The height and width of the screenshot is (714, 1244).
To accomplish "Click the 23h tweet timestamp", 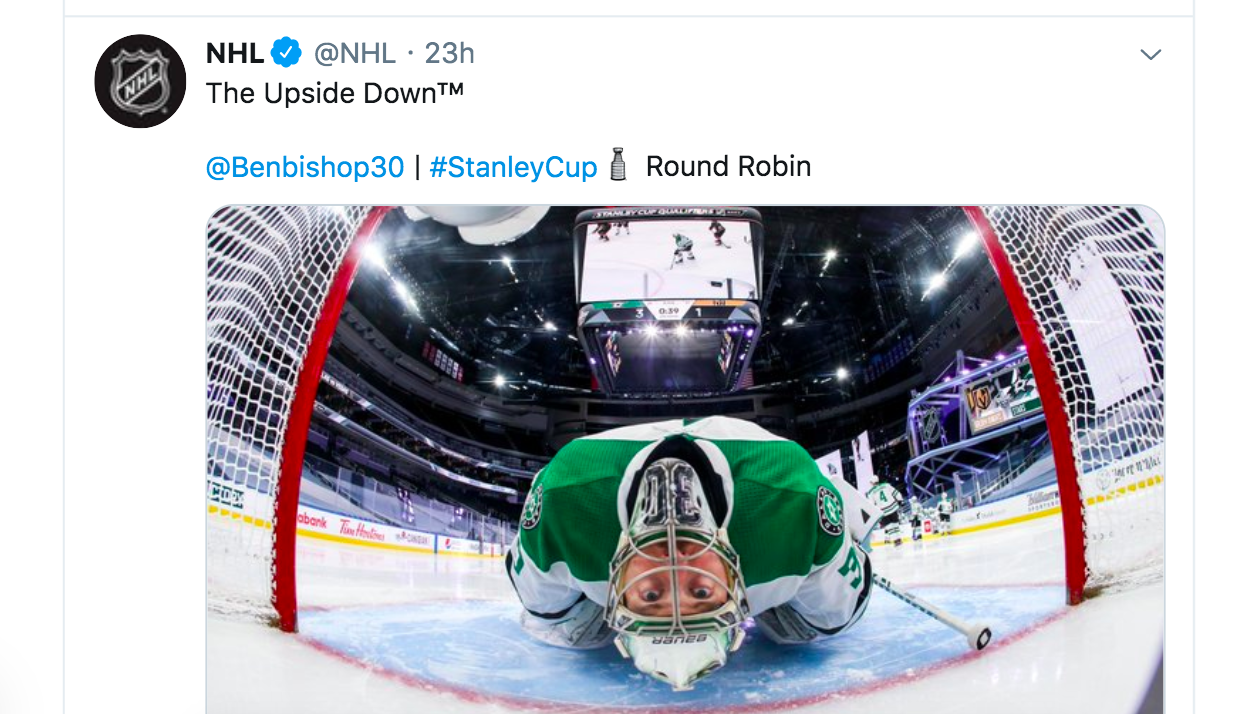I will click(x=449, y=52).
